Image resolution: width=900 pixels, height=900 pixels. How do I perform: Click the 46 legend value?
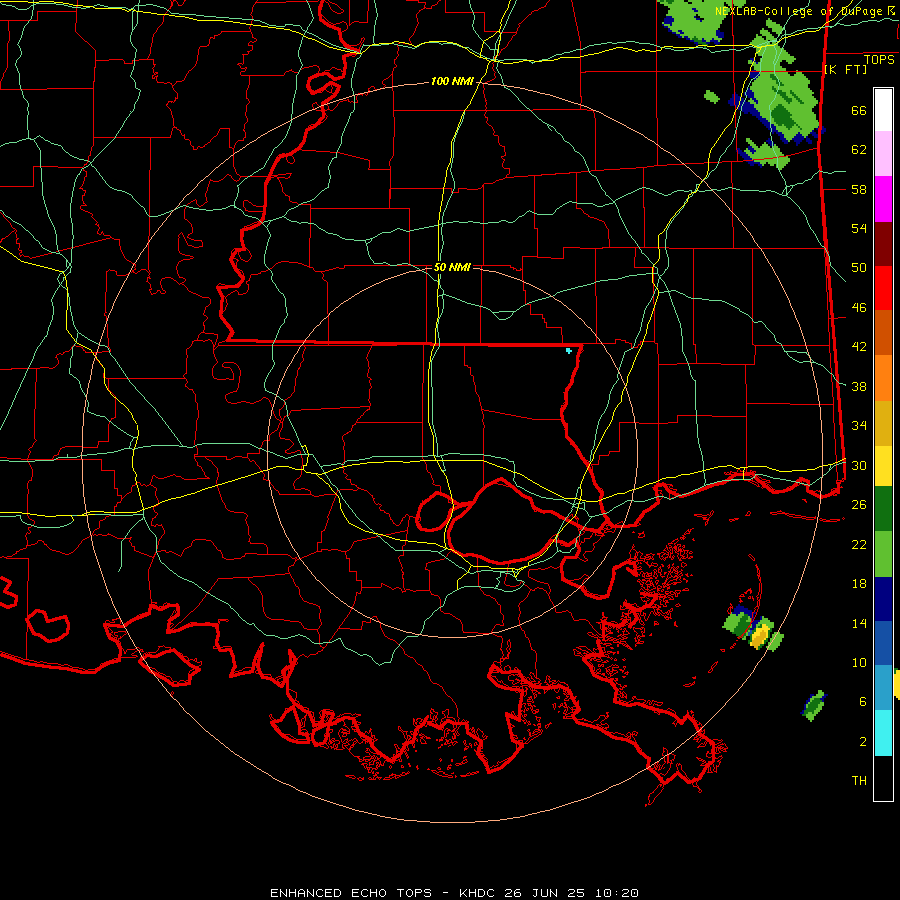coord(859,308)
